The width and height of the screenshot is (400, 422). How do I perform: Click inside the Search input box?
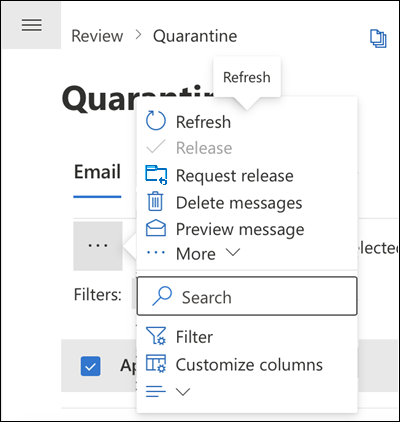tap(247, 296)
